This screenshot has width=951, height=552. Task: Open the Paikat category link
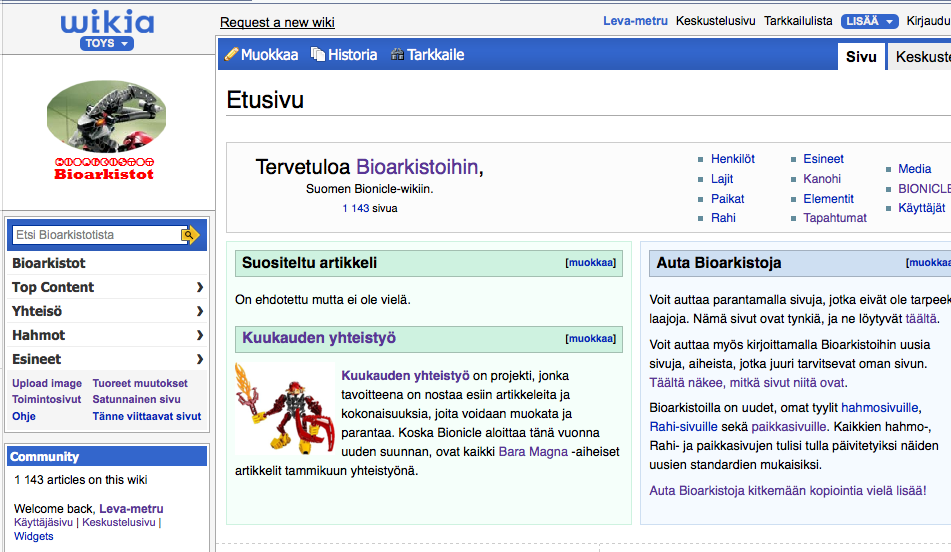727,199
